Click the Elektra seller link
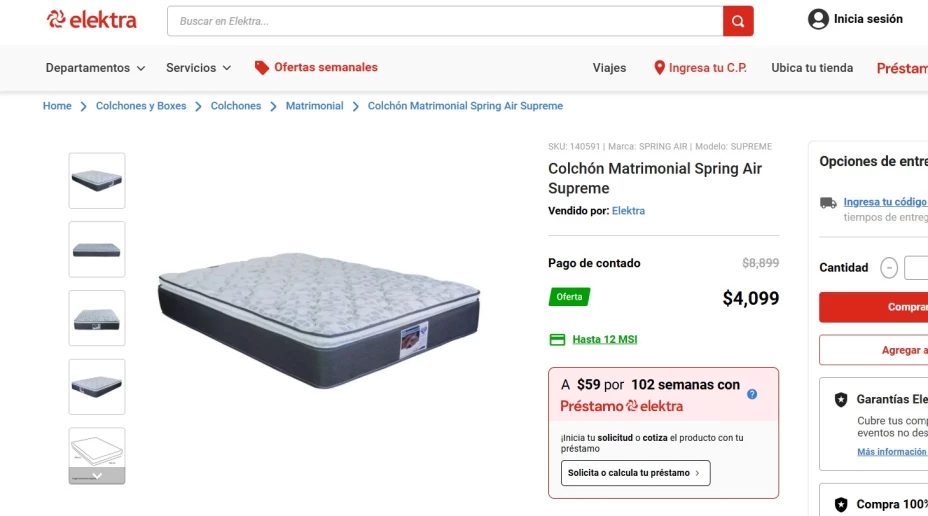Image resolution: width=928 pixels, height=516 pixels. [x=628, y=211]
